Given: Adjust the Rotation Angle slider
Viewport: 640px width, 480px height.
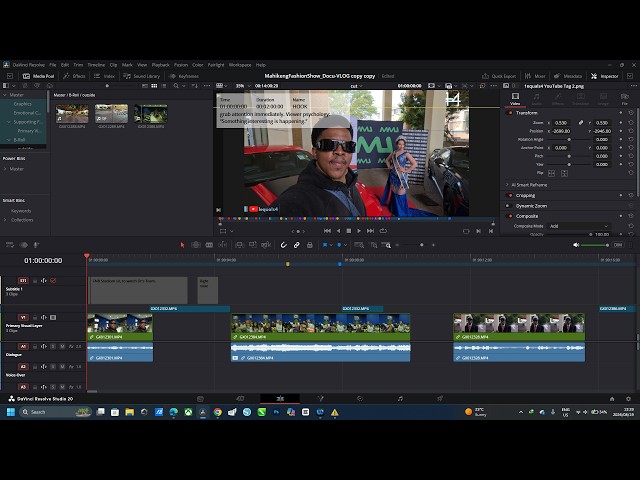Looking at the screenshot, I should tap(569, 139).
